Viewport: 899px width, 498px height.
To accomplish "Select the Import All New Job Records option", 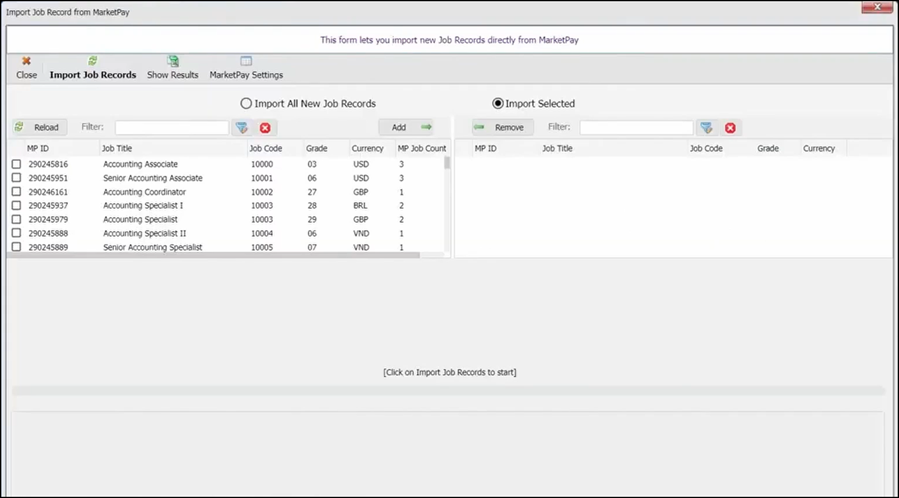I will [x=246, y=103].
